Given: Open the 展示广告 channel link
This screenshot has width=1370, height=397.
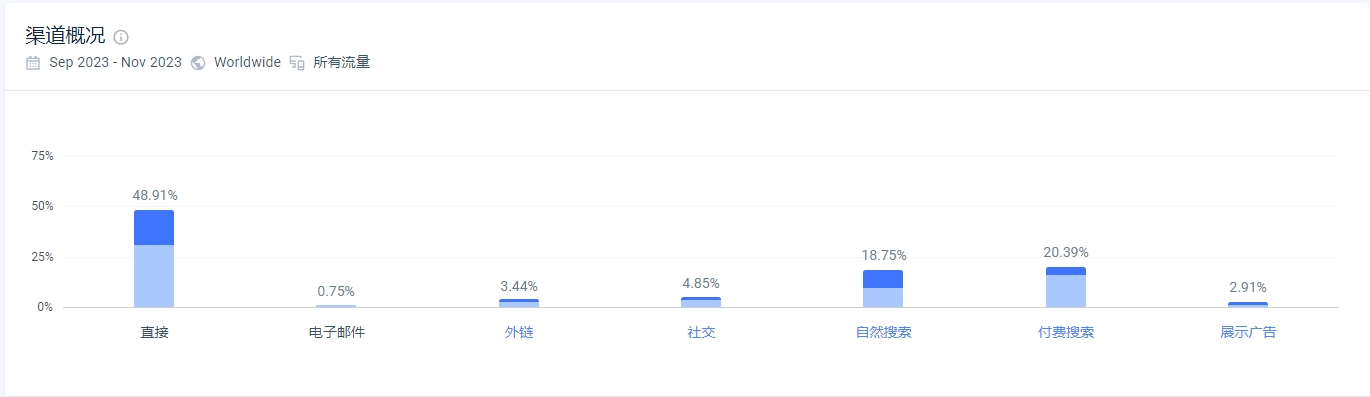Looking at the screenshot, I should click(x=1248, y=332).
